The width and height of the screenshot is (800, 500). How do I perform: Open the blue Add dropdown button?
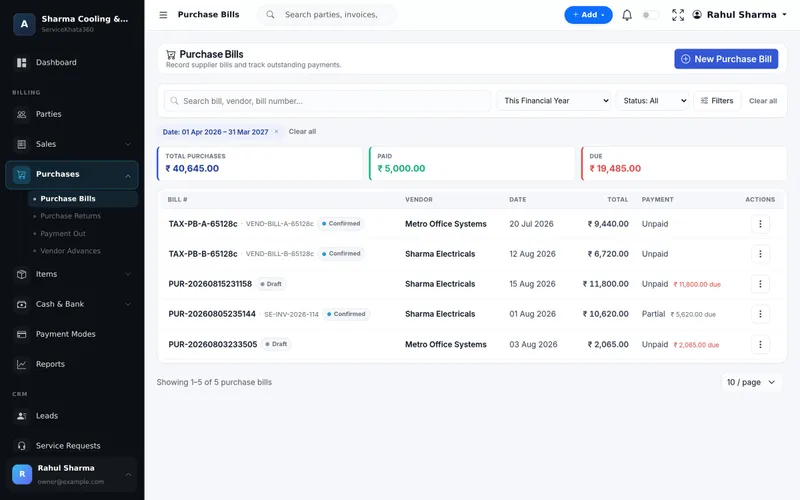click(588, 15)
